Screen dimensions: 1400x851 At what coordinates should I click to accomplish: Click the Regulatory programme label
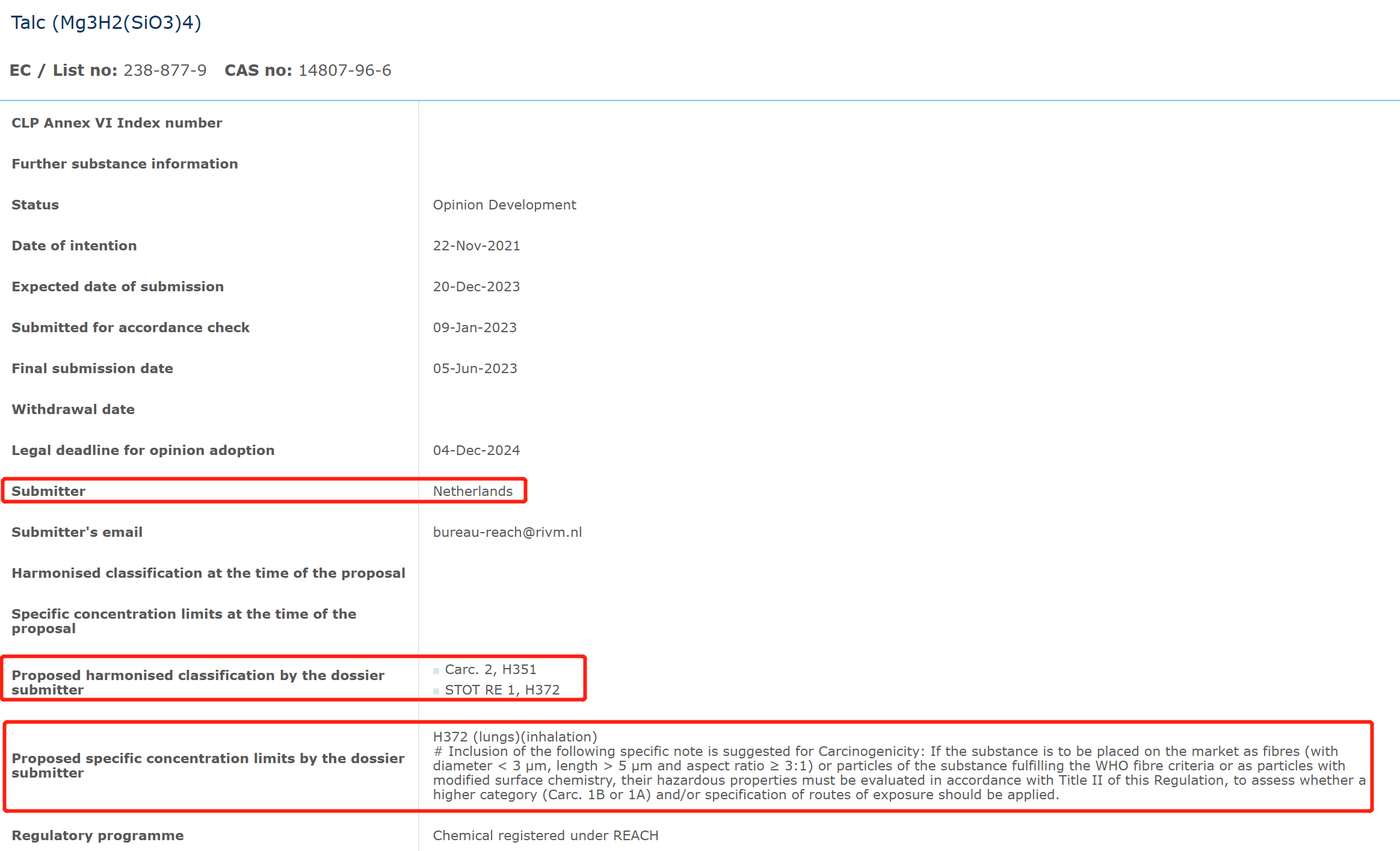[x=97, y=835]
